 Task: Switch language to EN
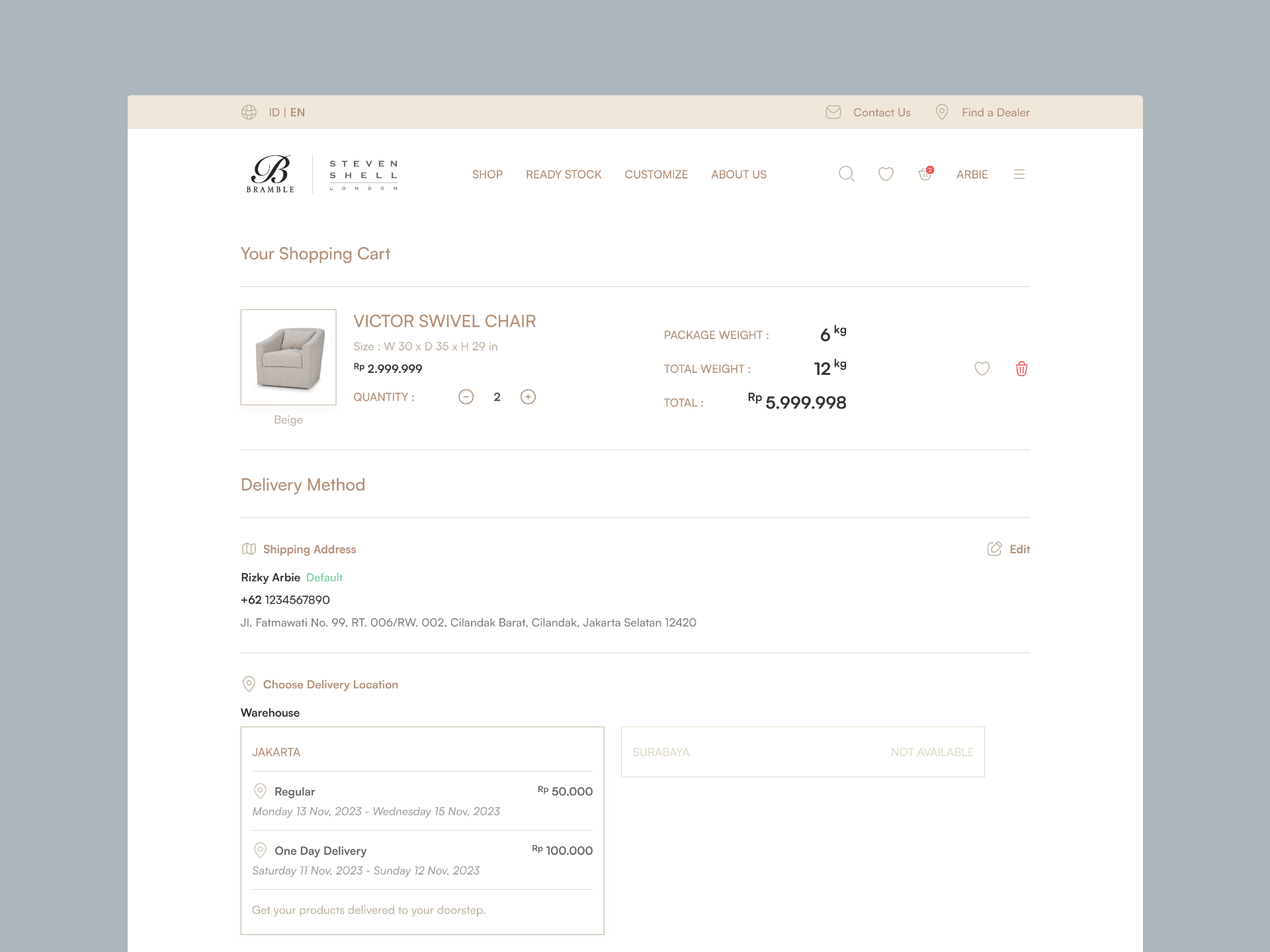coord(298,112)
